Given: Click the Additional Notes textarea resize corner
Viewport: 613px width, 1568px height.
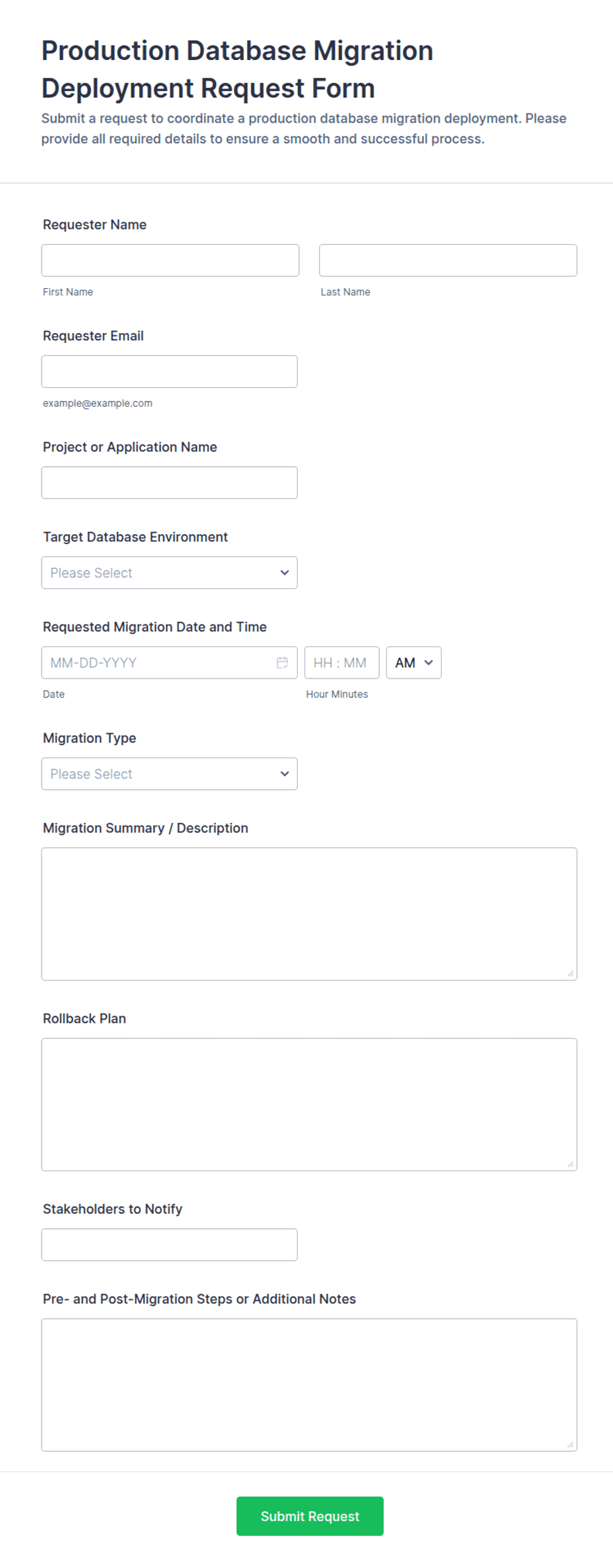Looking at the screenshot, I should (x=570, y=1444).
